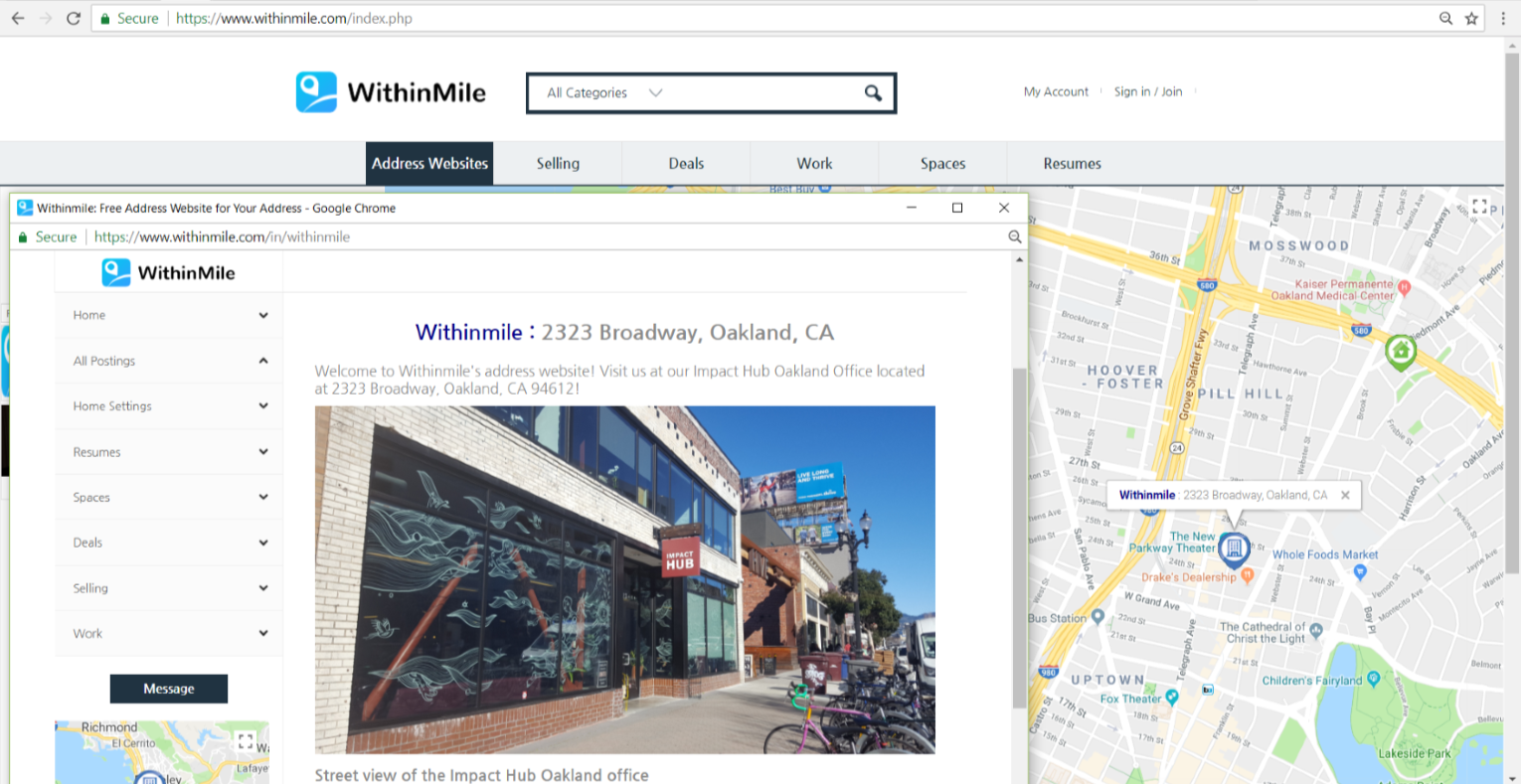This screenshot has width=1521, height=784.
Task: Switch to the Selling nav tab
Action: (x=558, y=164)
